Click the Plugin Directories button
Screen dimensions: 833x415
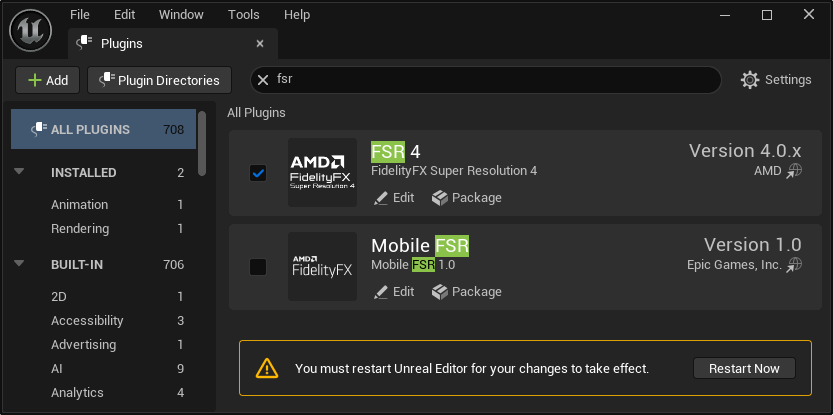point(159,80)
